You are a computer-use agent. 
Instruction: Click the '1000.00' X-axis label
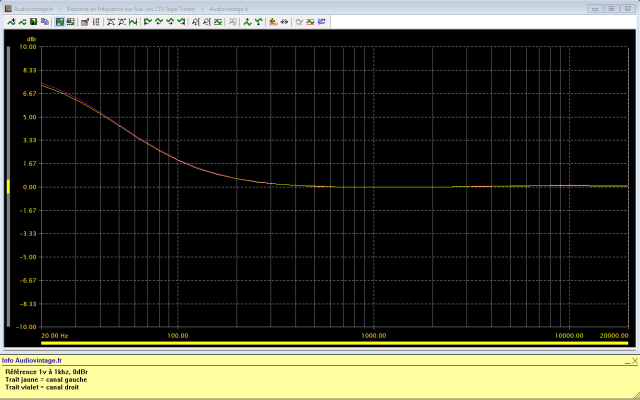click(x=374, y=336)
